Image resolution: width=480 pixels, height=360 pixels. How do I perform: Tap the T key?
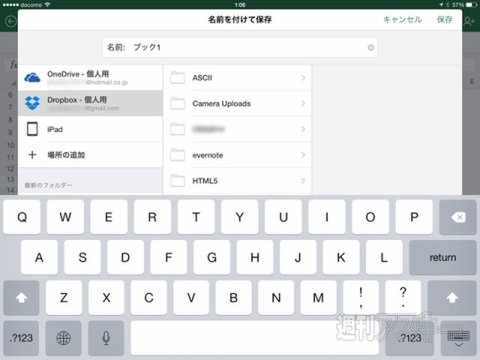point(196,217)
